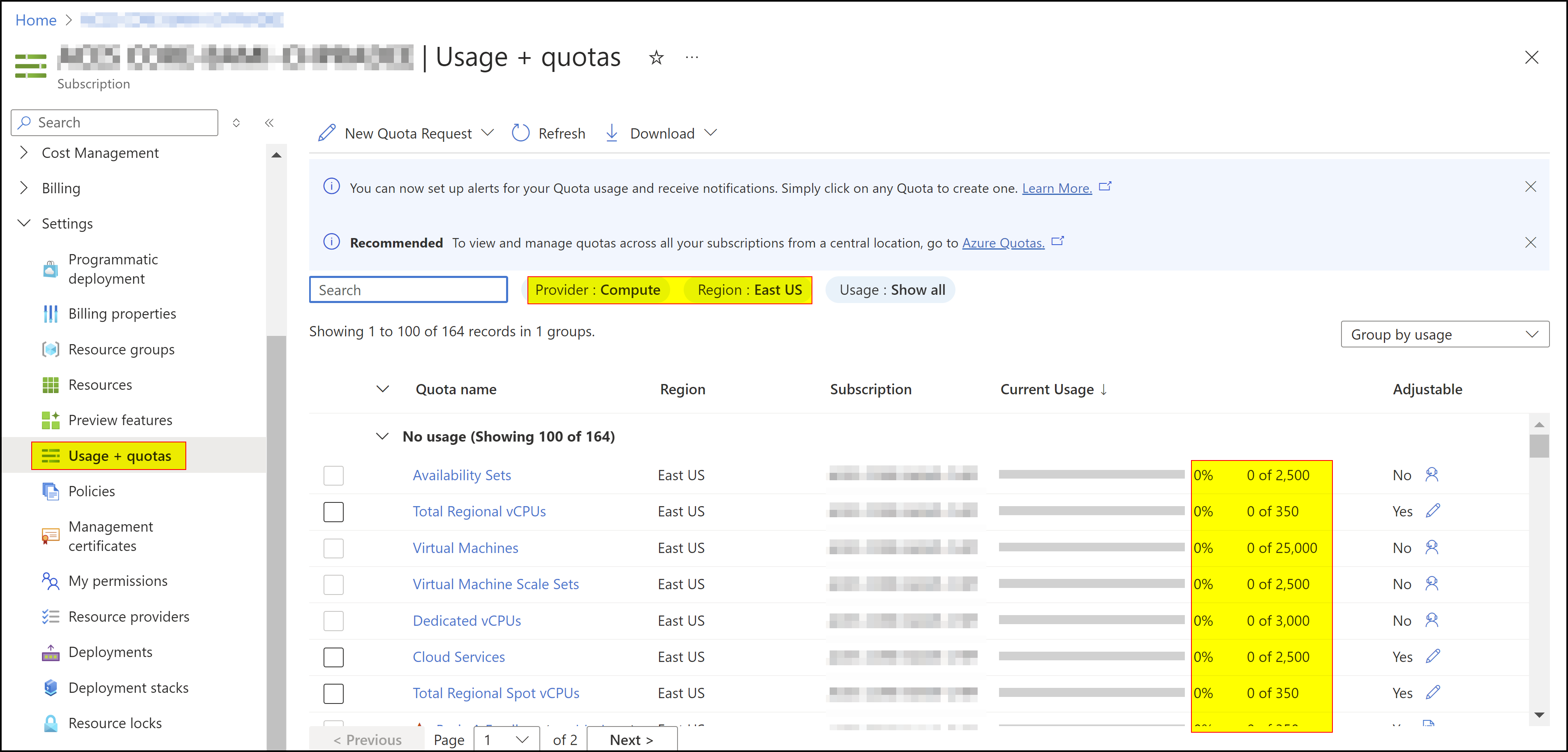This screenshot has height=752, width=1568.
Task: Open the Dedicated vCPUs quota link
Action: click(467, 620)
